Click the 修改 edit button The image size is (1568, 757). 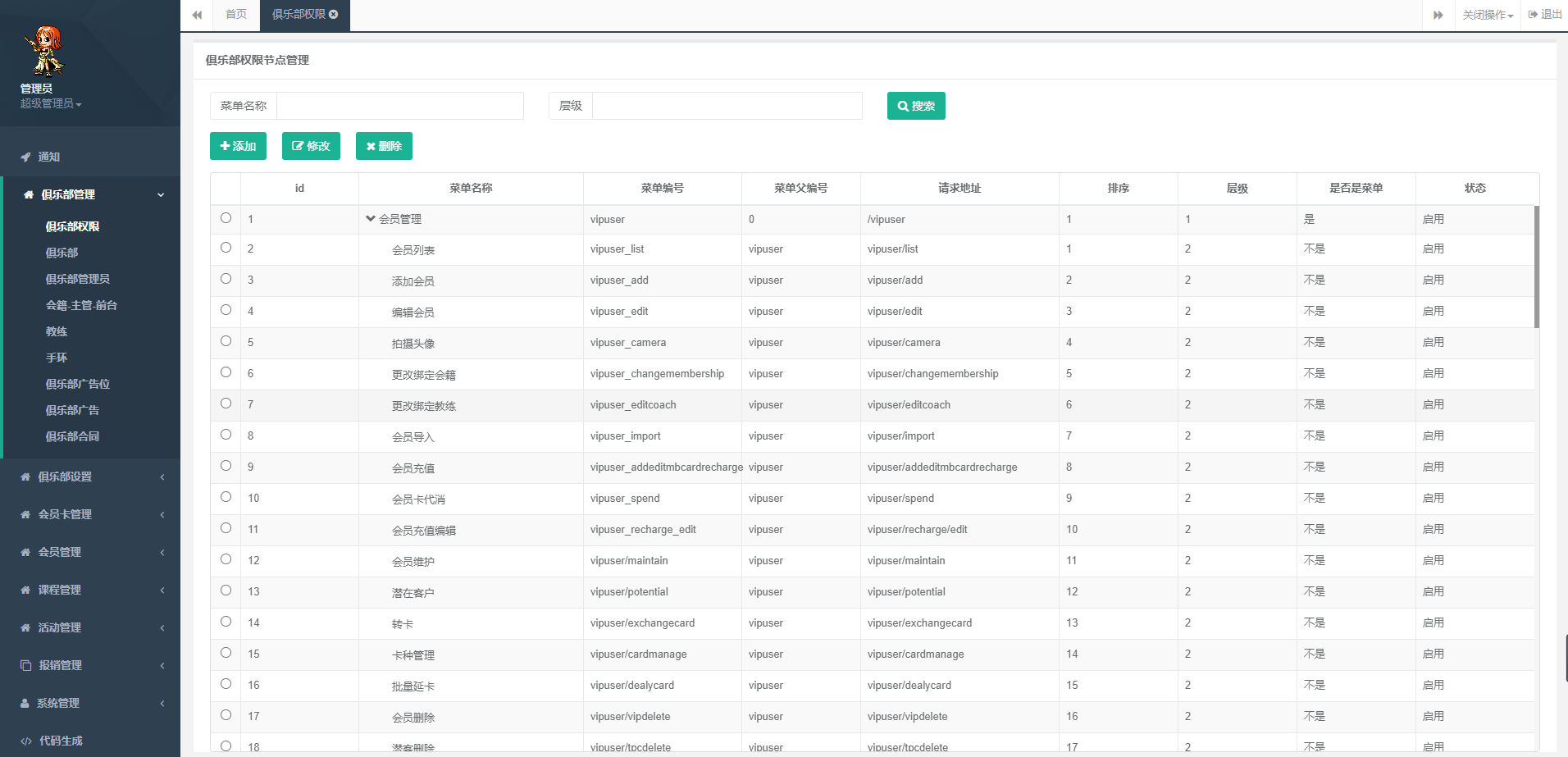311,146
